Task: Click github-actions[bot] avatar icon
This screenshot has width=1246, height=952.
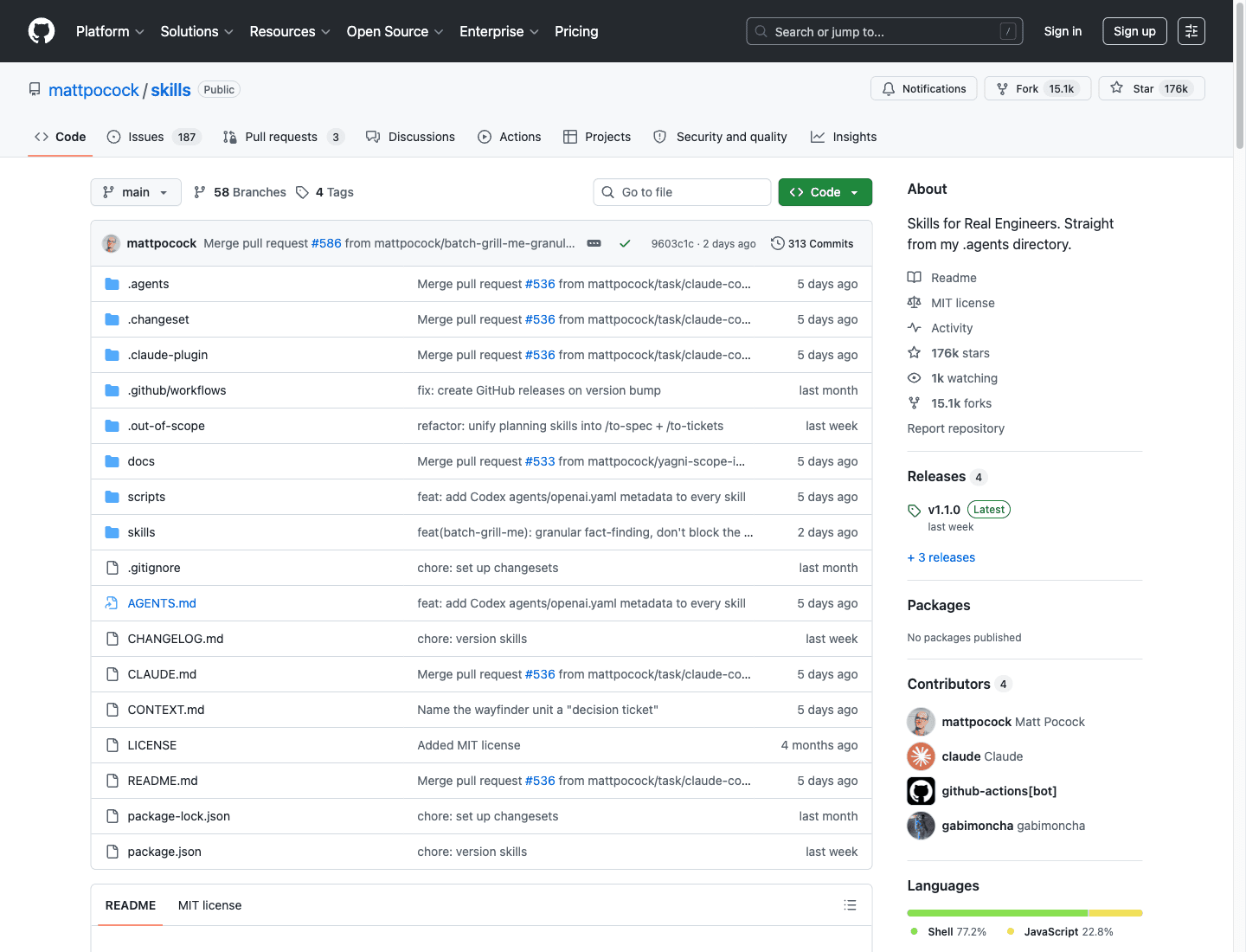Action: pos(921,791)
